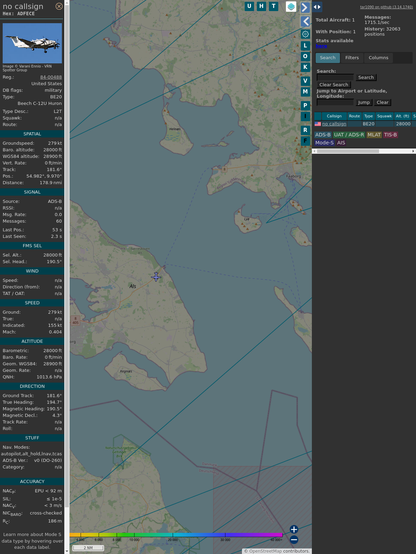Zoom in with the plus icon
Screen dimensions: 416x554
coord(294,529)
